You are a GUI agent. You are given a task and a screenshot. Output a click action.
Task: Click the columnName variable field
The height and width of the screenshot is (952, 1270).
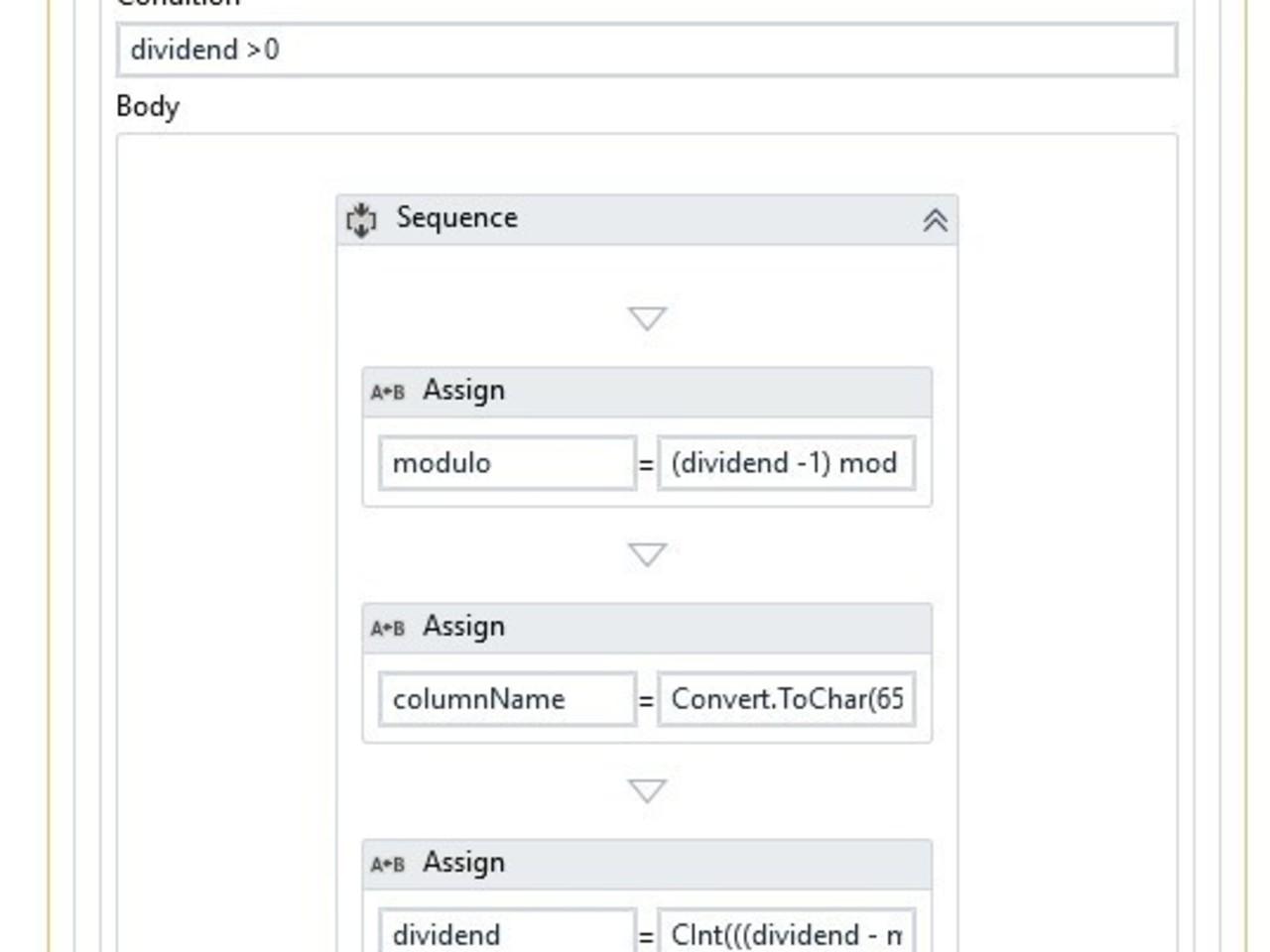tap(507, 699)
